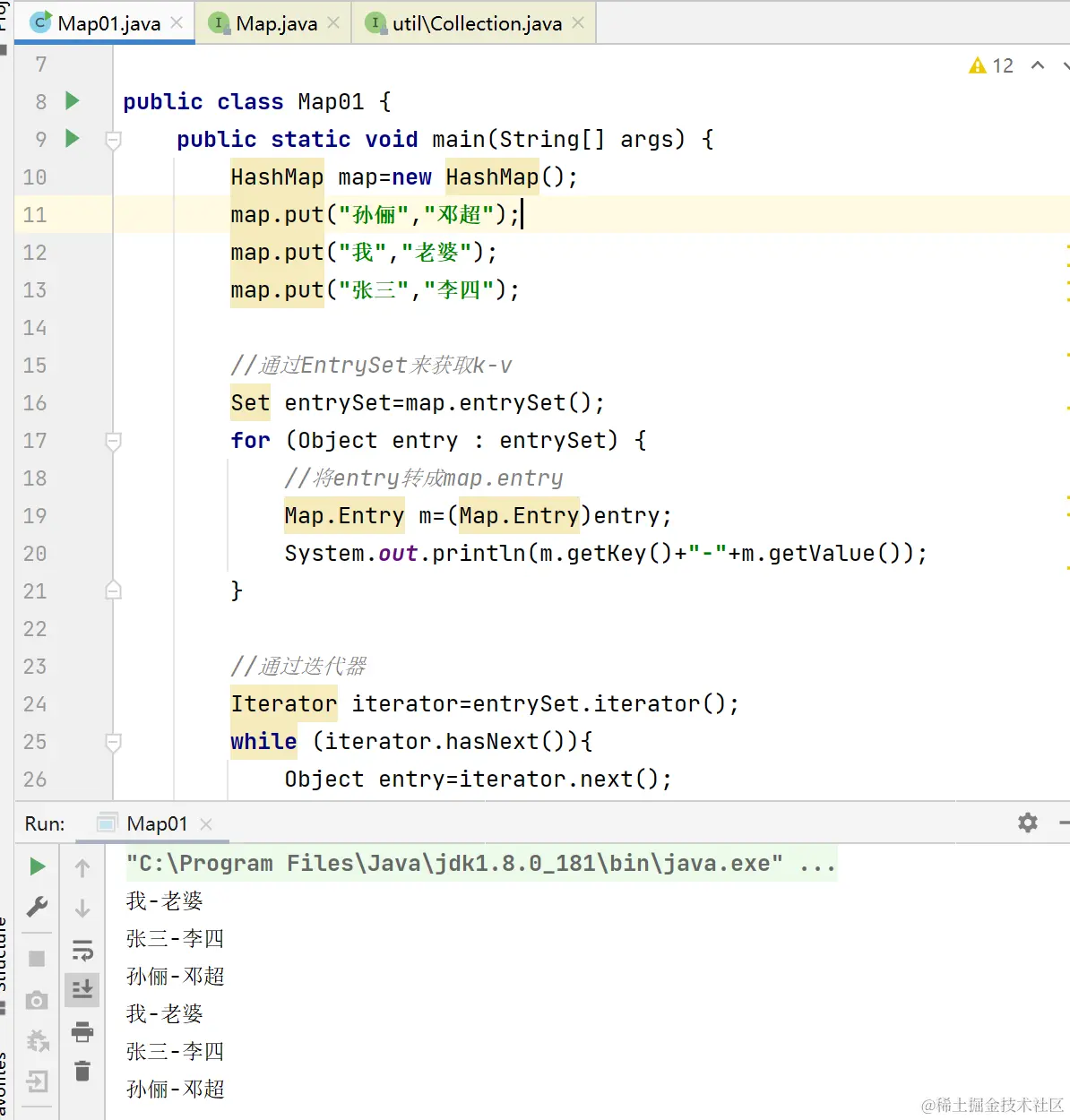Viewport: 1070px width, 1120px height.
Task: Click line number 20 in gutter
Action: pos(35,554)
